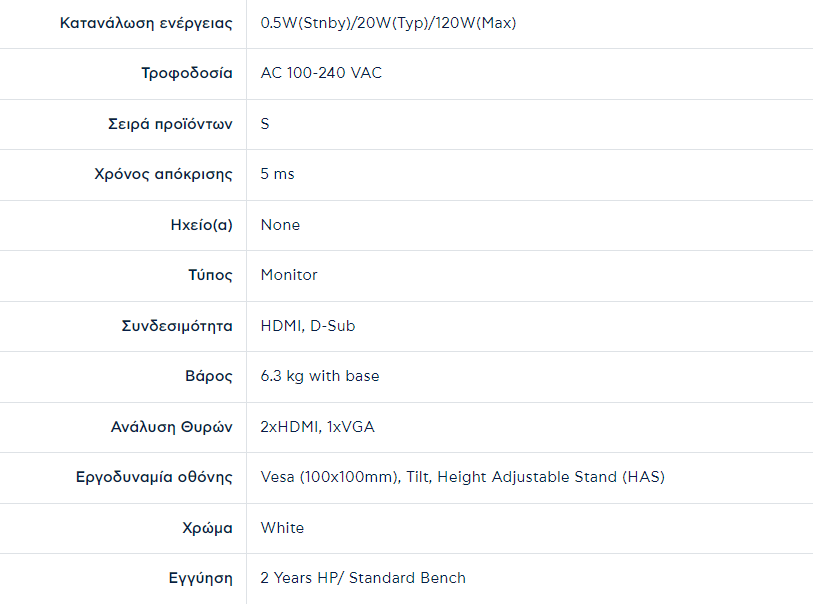
Task: Click the "6.3 kg with base" weight value
Action: [x=320, y=376]
